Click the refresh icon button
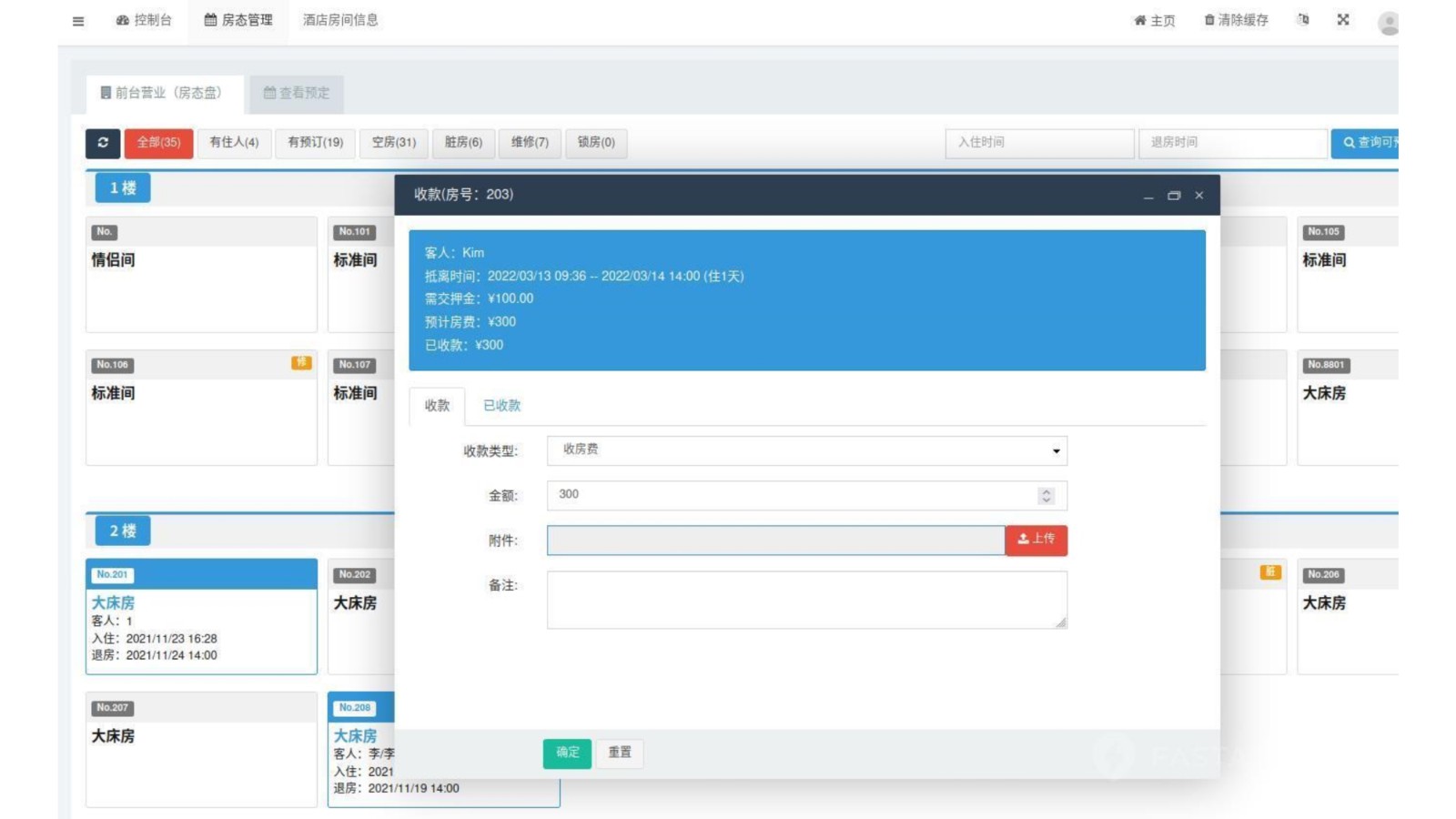Screen dimensions: 1456x819 click(x=103, y=143)
